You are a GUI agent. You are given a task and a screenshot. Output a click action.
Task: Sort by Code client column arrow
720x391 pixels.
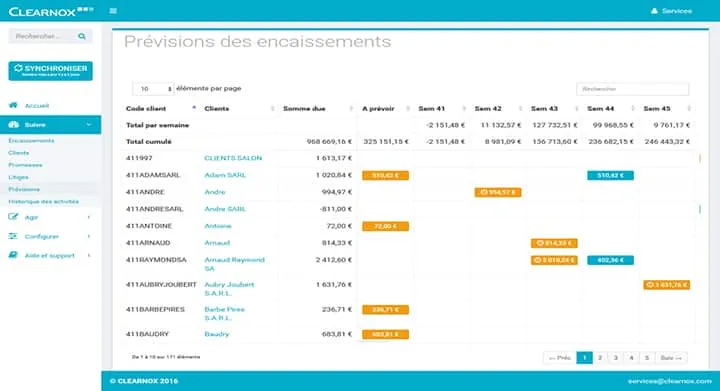tap(194, 108)
